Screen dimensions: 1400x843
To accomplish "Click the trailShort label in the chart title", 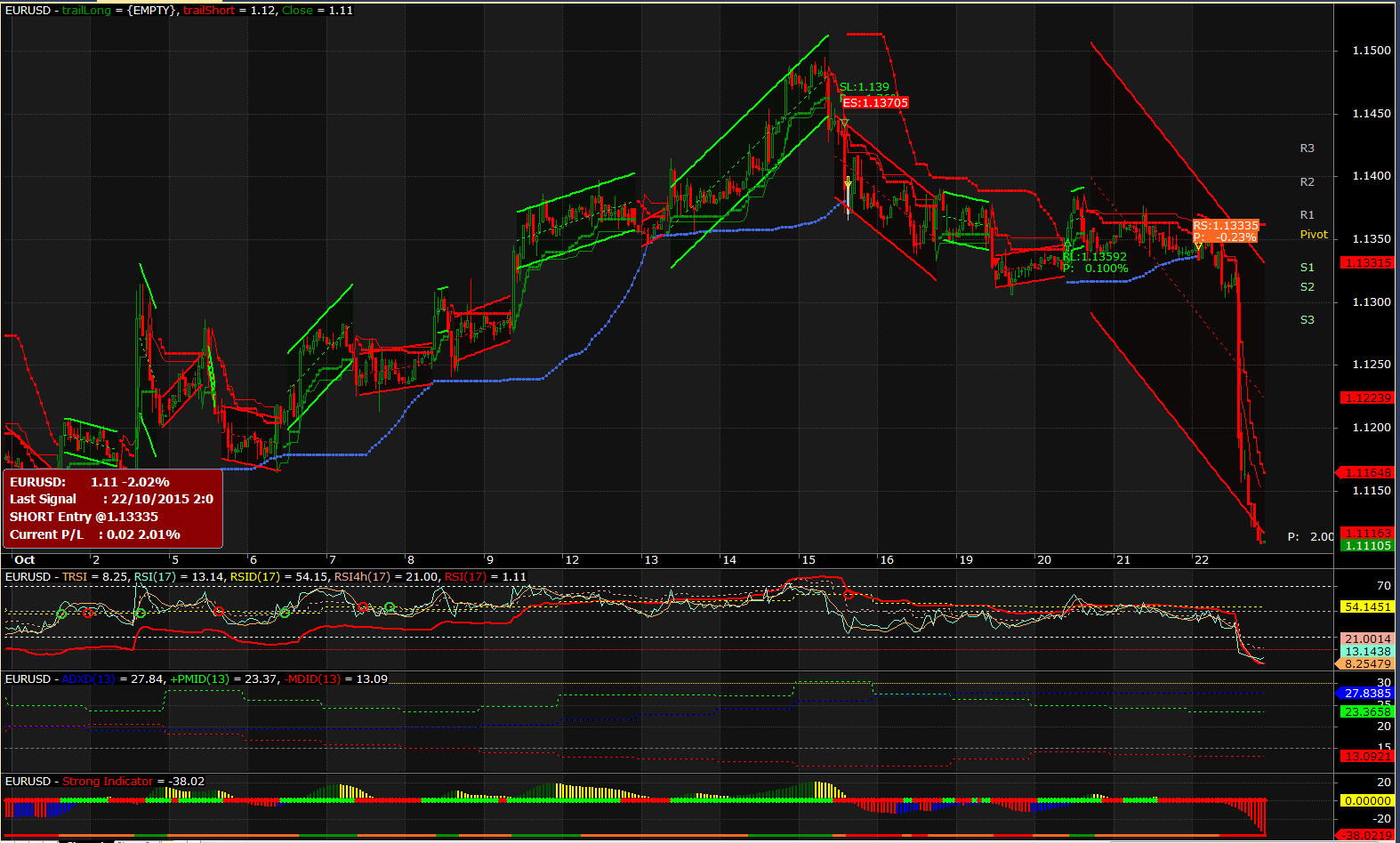I will pos(209,10).
